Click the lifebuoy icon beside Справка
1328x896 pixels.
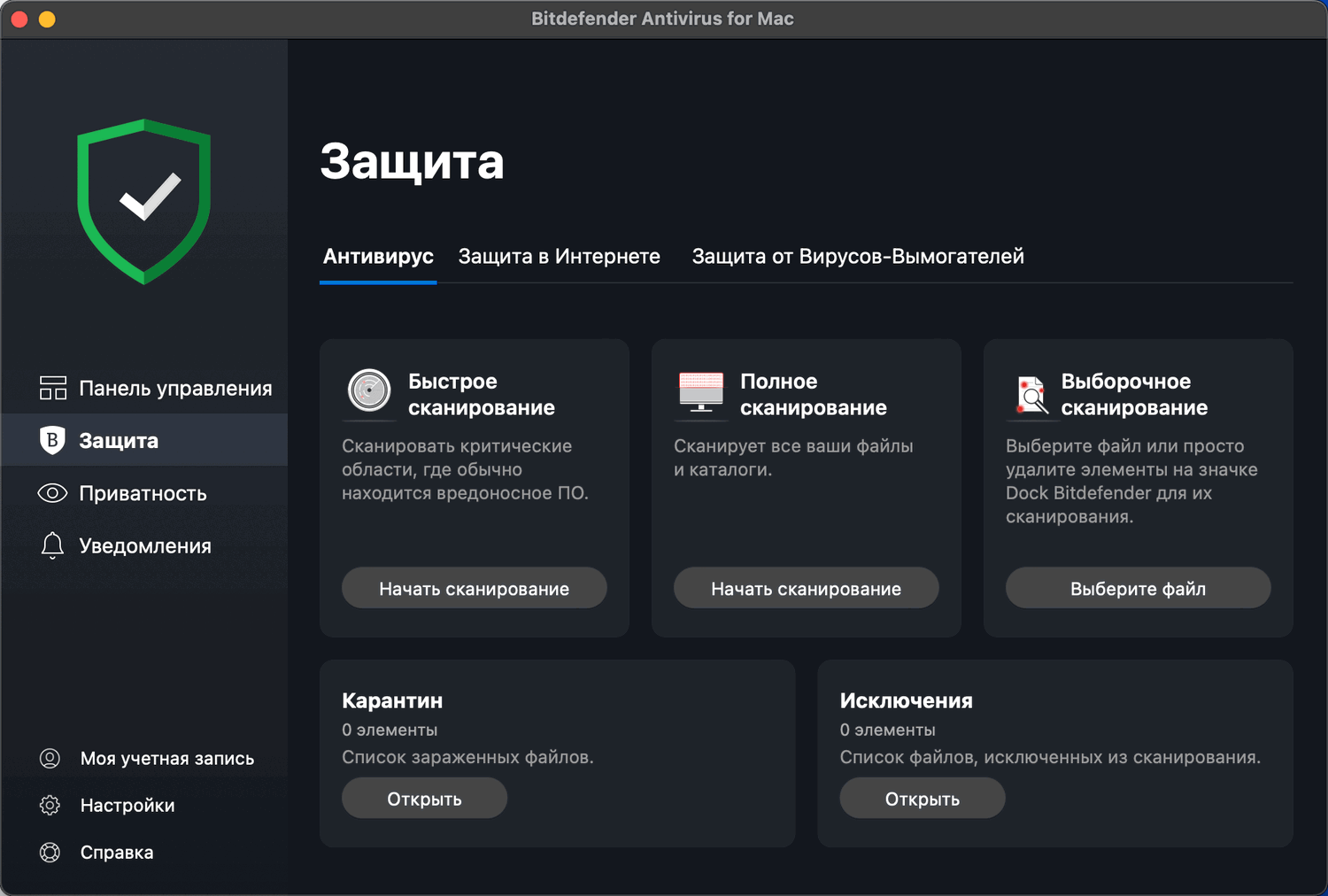[50, 853]
